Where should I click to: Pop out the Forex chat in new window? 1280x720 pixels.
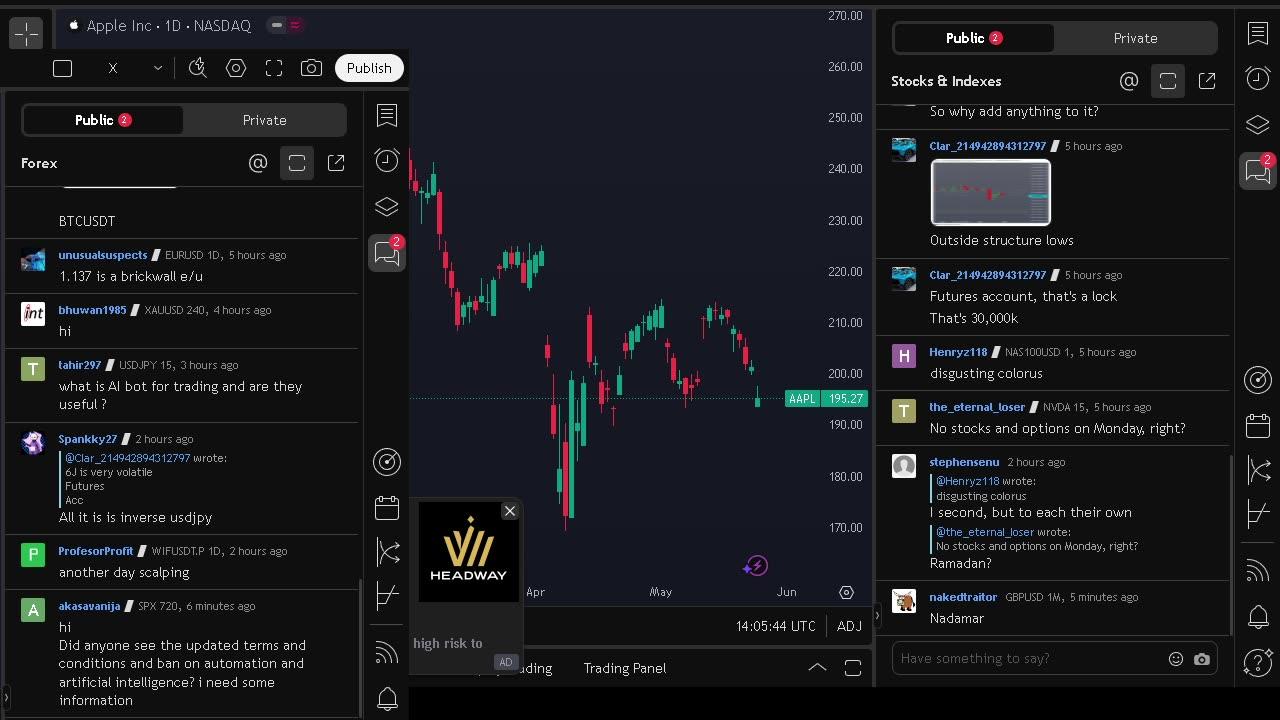coord(336,163)
